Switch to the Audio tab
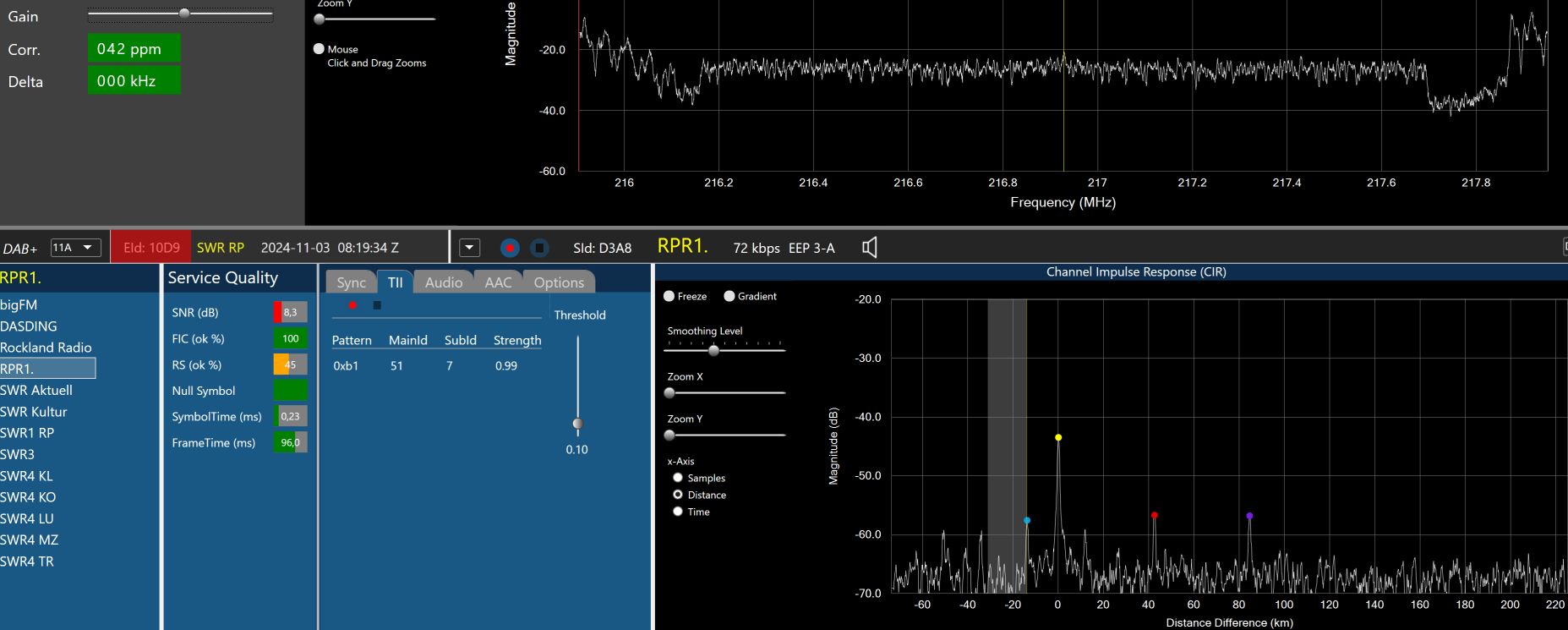The width and height of the screenshot is (1568, 630). [443, 282]
